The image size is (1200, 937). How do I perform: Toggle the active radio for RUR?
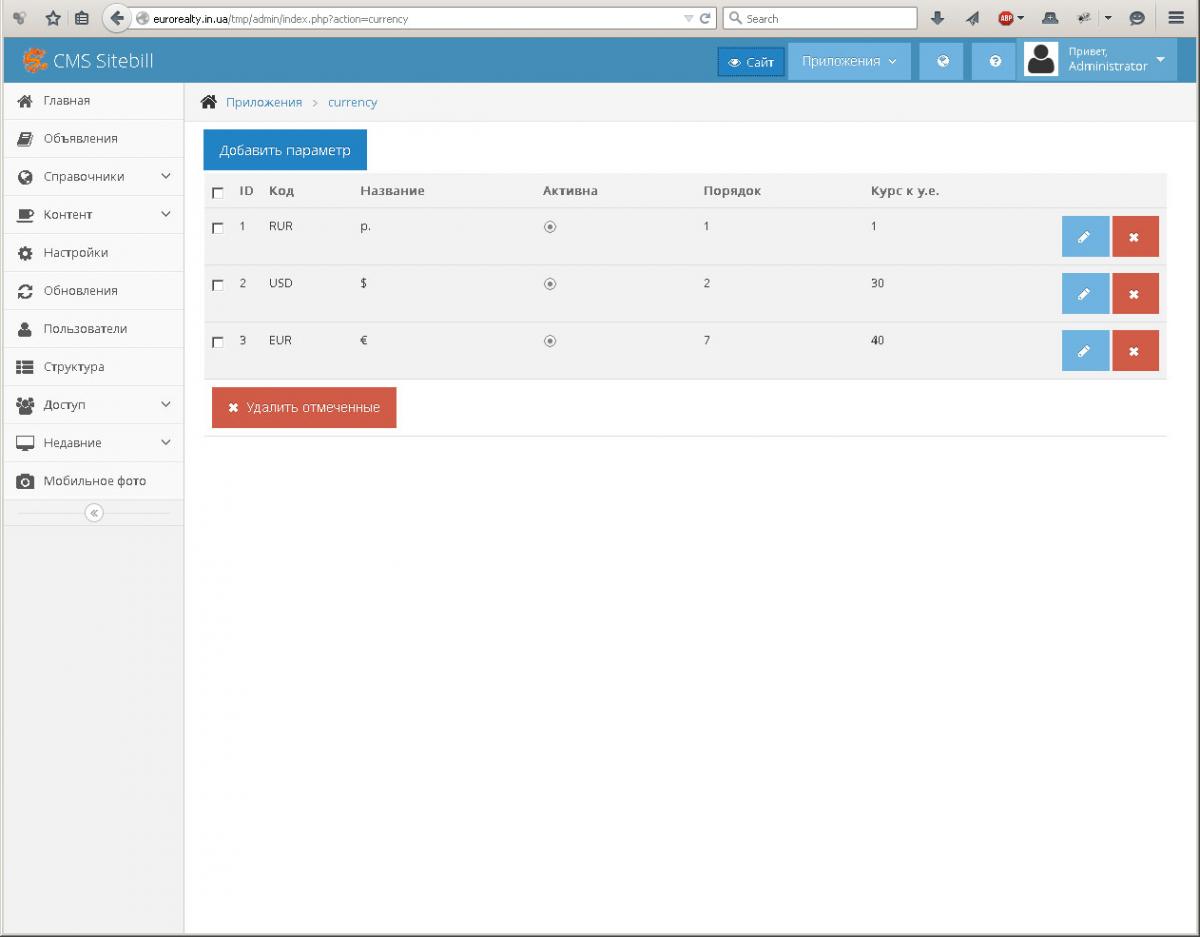tap(550, 227)
